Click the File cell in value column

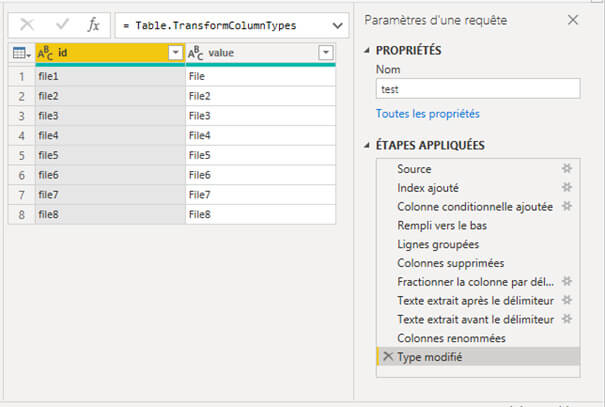[x=260, y=76]
